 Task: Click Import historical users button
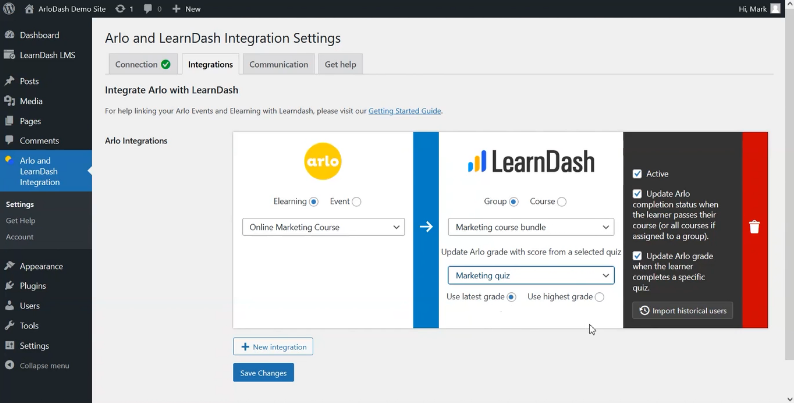[x=682, y=310]
